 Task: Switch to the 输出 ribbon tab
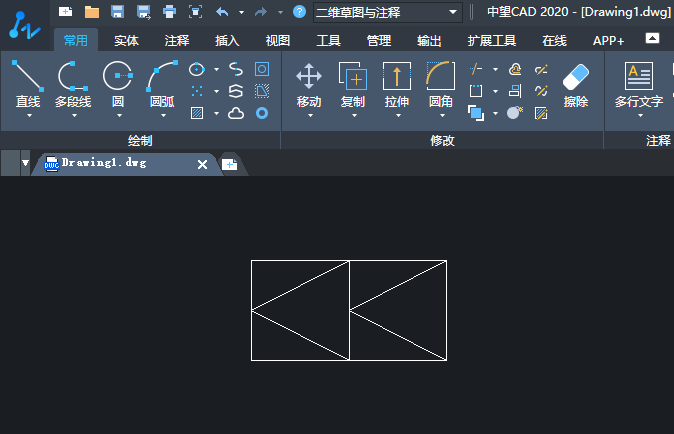pos(429,41)
